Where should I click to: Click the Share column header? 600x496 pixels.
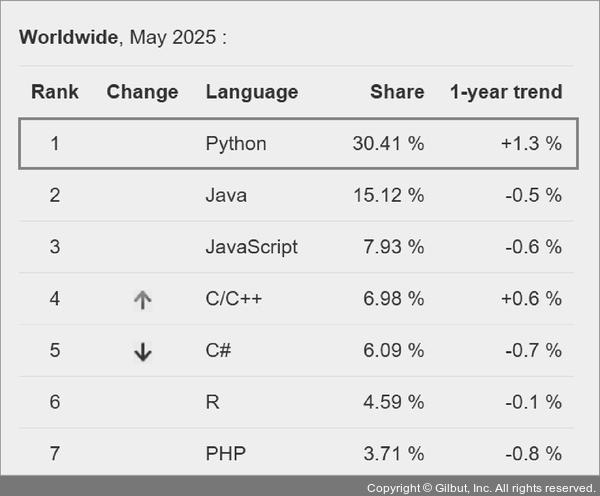click(397, 92)
